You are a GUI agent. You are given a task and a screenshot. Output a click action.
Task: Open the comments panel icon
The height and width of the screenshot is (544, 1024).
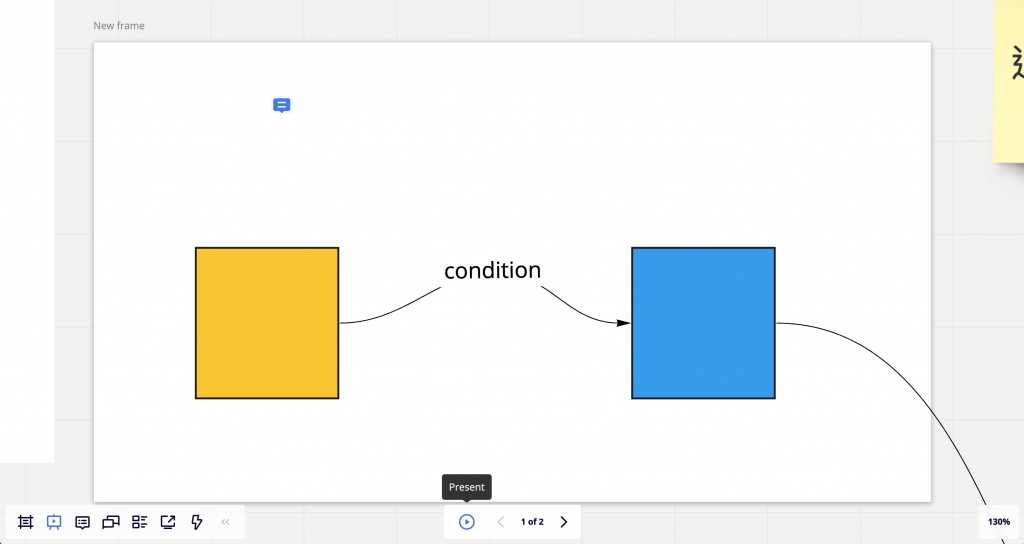82,522
